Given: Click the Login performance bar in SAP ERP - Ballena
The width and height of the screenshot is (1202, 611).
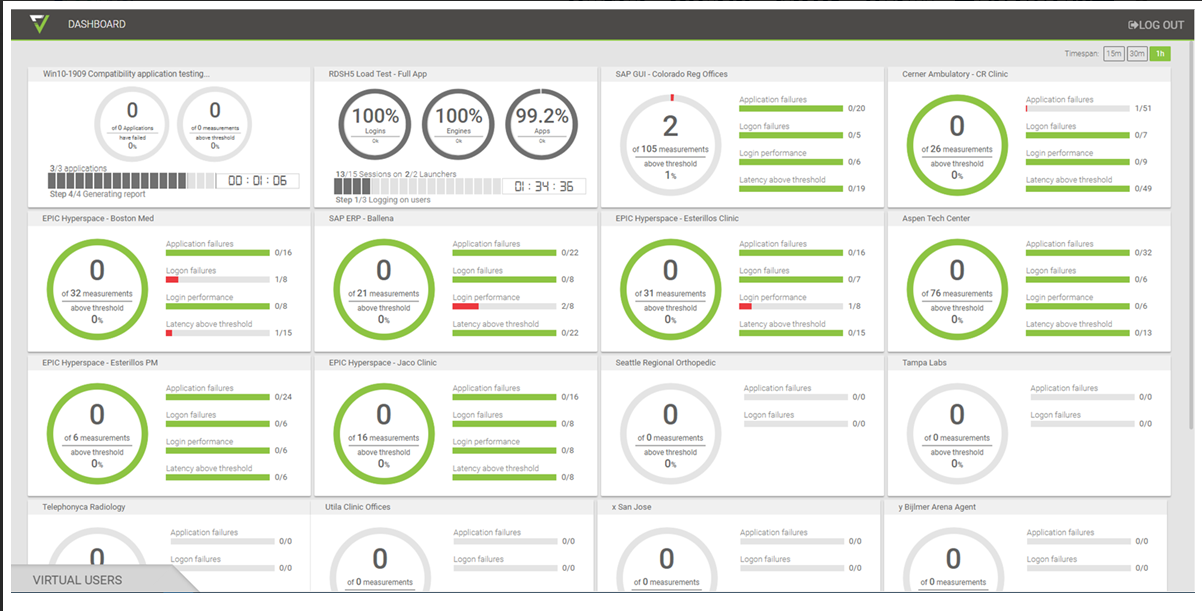Looking at the screenshot, I should click(x=504, y=306).
